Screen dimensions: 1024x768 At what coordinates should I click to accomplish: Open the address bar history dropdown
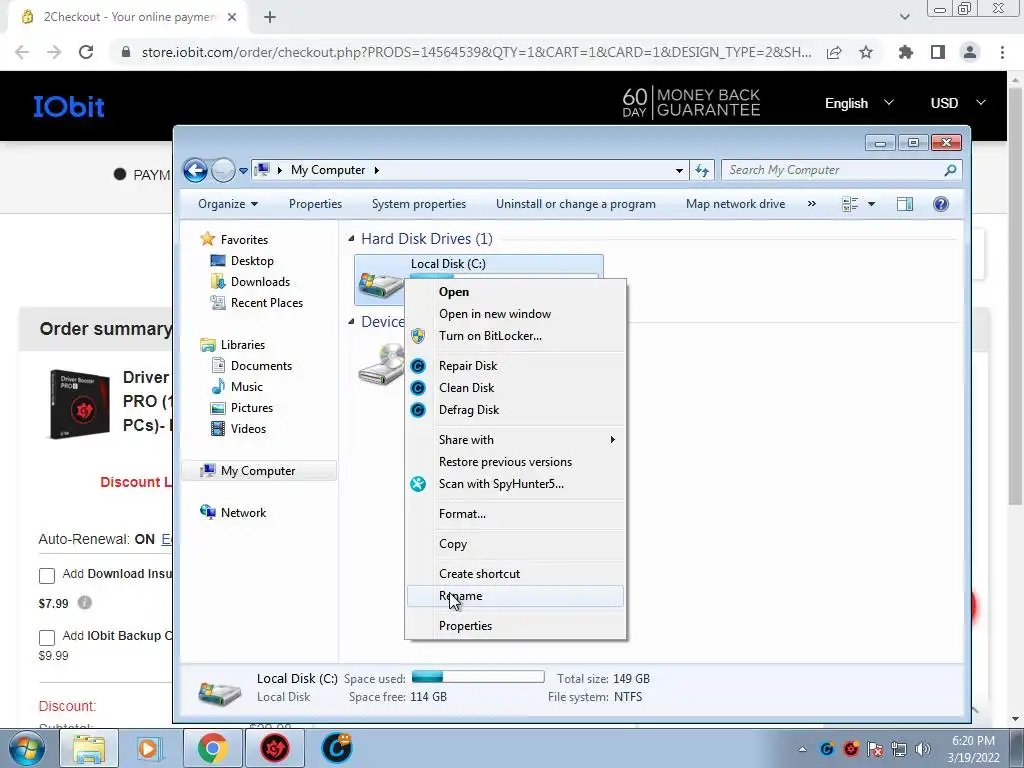(x=679, y=170)
